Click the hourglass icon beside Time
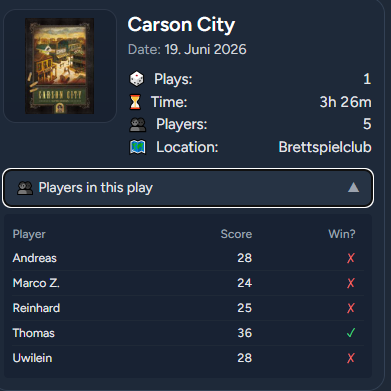Image resolution: width=391 pixels, height=391 pixels. 135,102
